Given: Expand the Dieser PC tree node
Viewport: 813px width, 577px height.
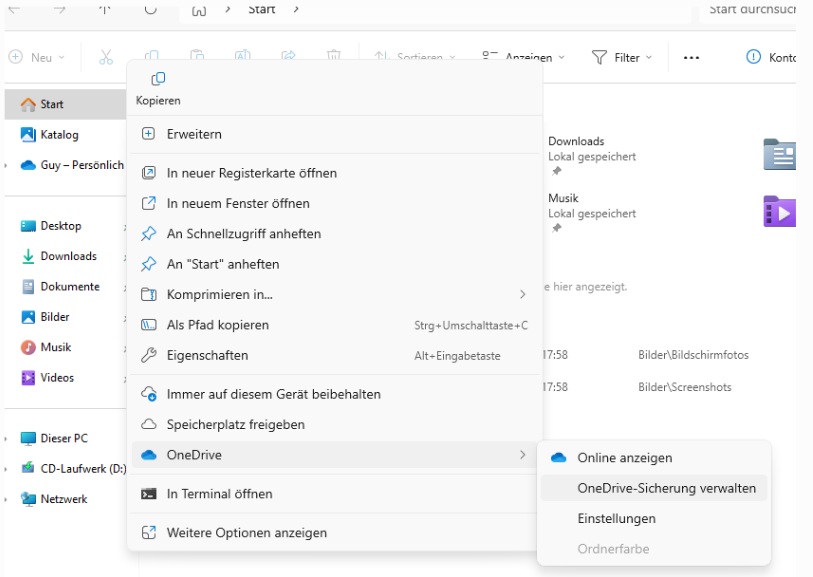Looking at the screenshot, I should 6,439.
